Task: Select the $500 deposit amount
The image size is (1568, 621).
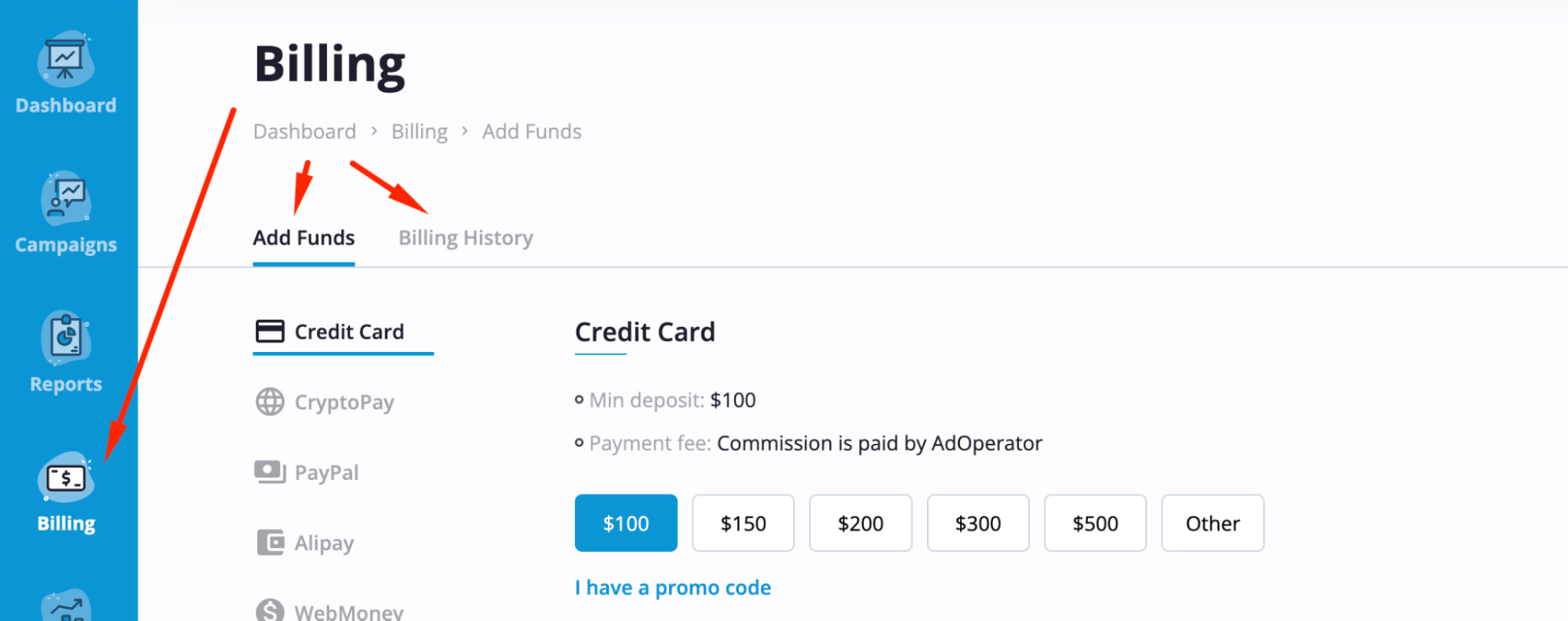Action: 1095,523
